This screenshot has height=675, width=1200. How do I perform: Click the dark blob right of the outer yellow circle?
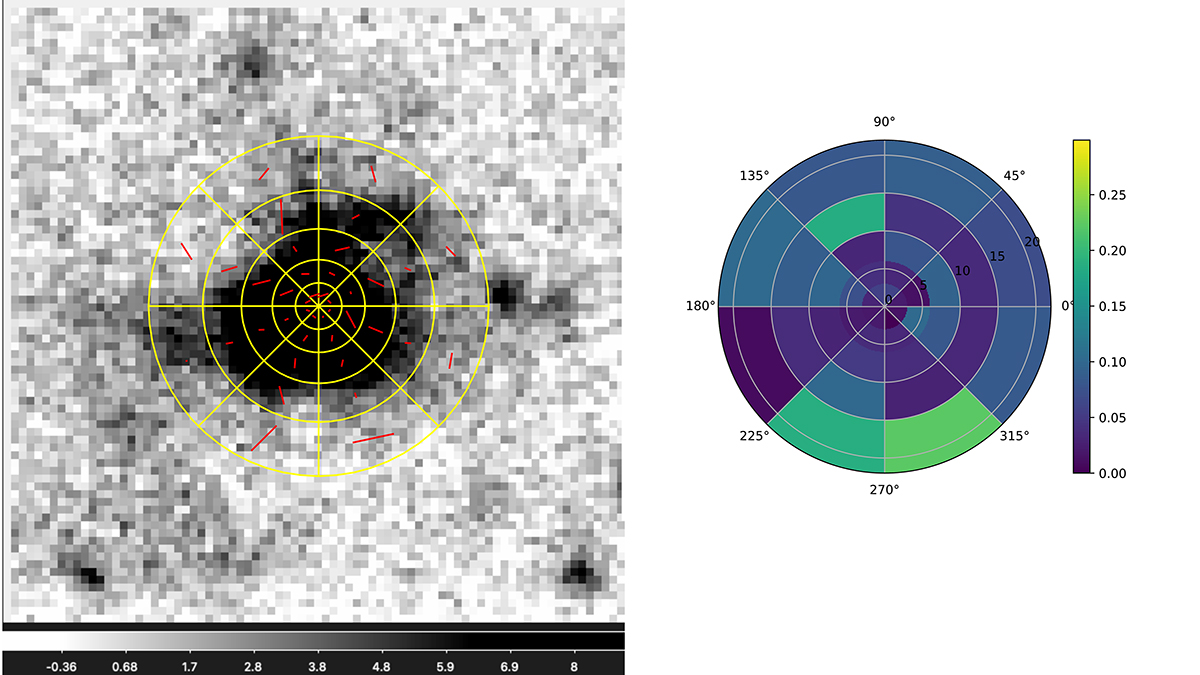pyautogui.click(x=506, y=295)
